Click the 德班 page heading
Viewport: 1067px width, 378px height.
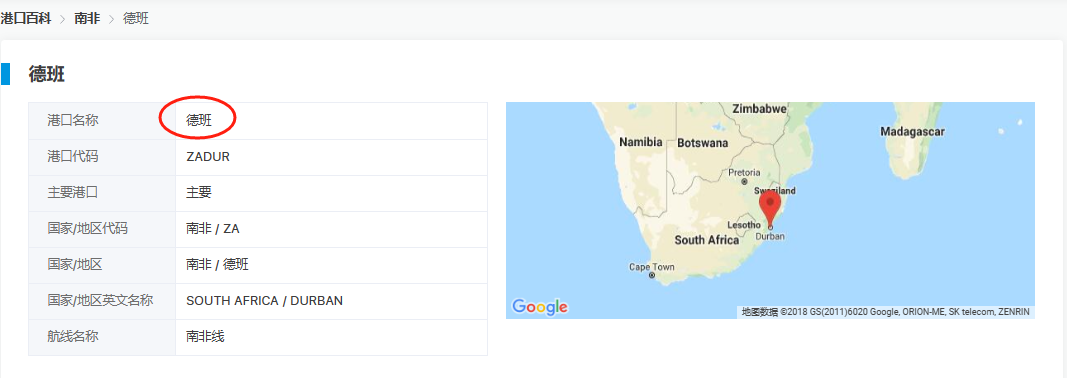click(46, 74)
